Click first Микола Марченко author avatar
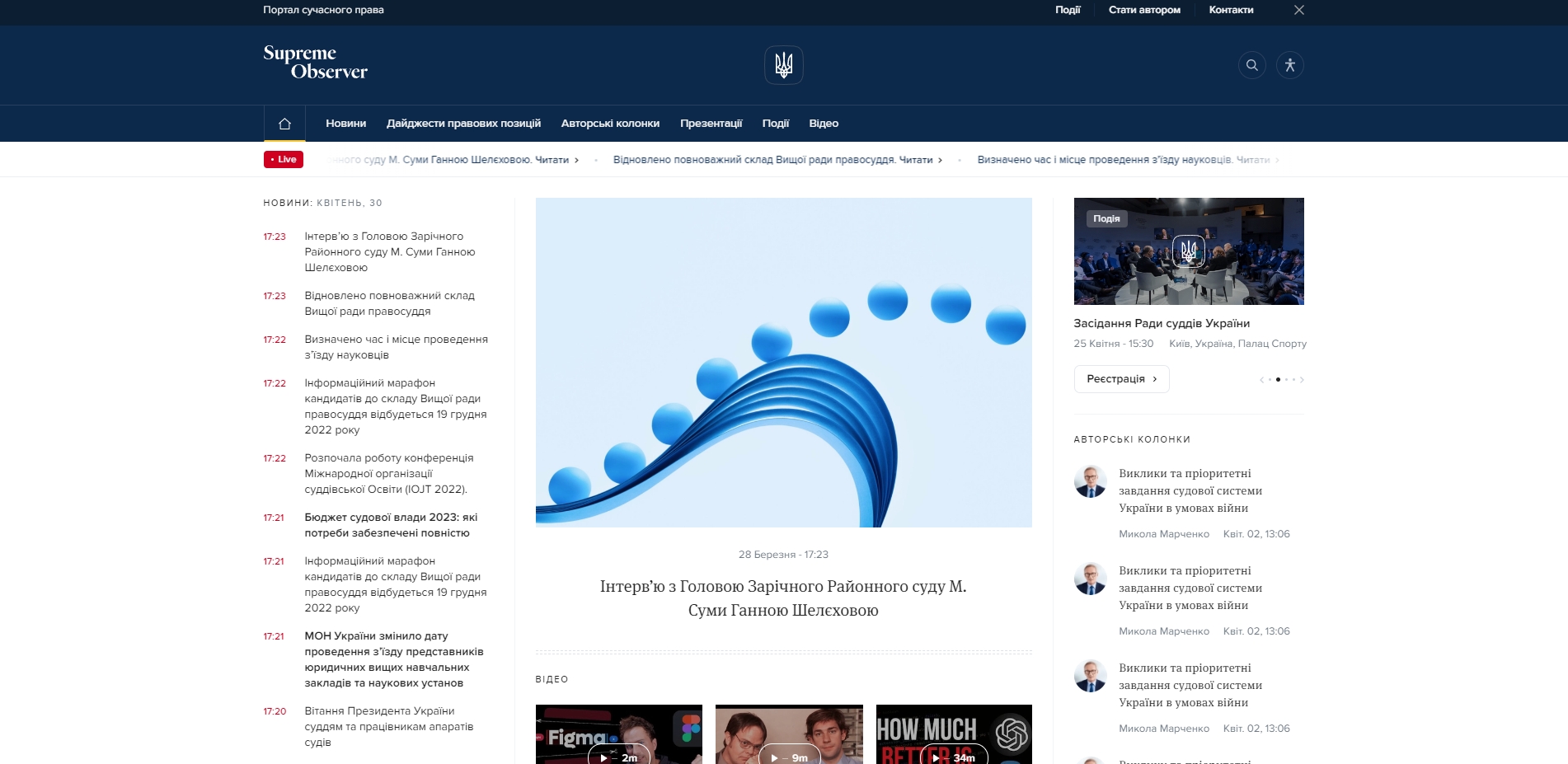The image size is (1568, 764). click(x=1090, y=481)
